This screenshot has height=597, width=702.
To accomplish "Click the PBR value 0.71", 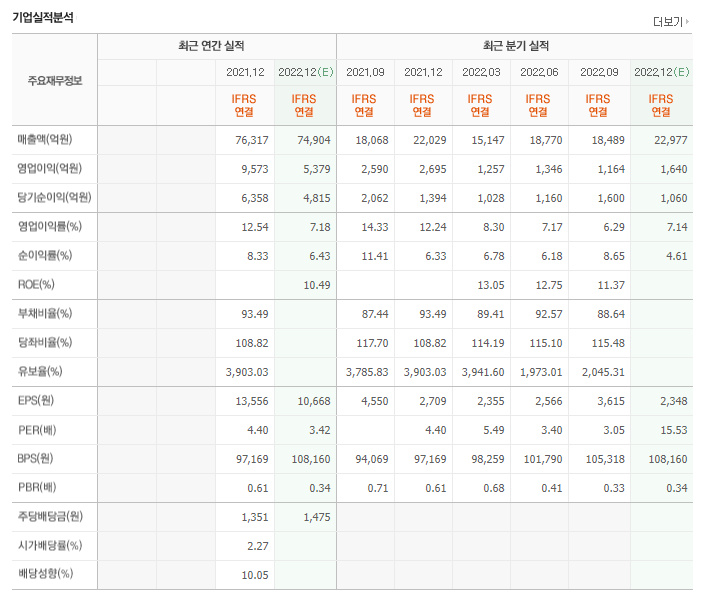I will [378, 488].
